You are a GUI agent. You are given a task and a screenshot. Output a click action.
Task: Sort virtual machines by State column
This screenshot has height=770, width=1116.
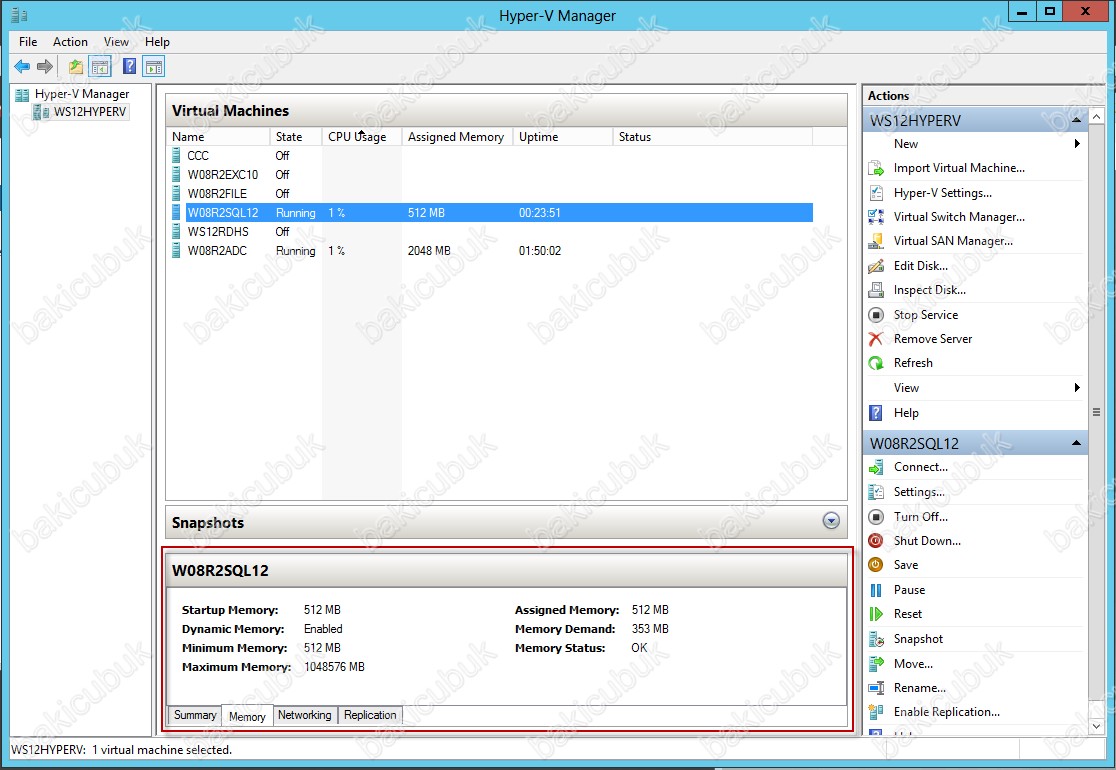pyautogui.click(x=296, y=137)
